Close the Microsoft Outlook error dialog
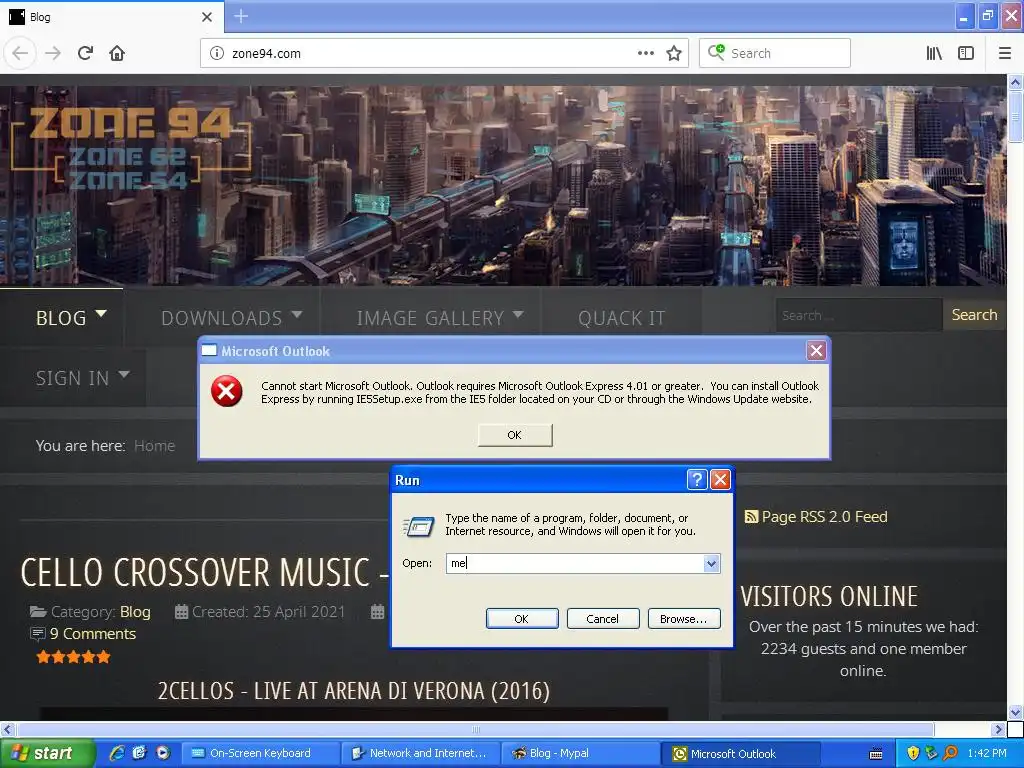Image resolution: width=1024 pixels, height=768 pixels. [816, 351]
